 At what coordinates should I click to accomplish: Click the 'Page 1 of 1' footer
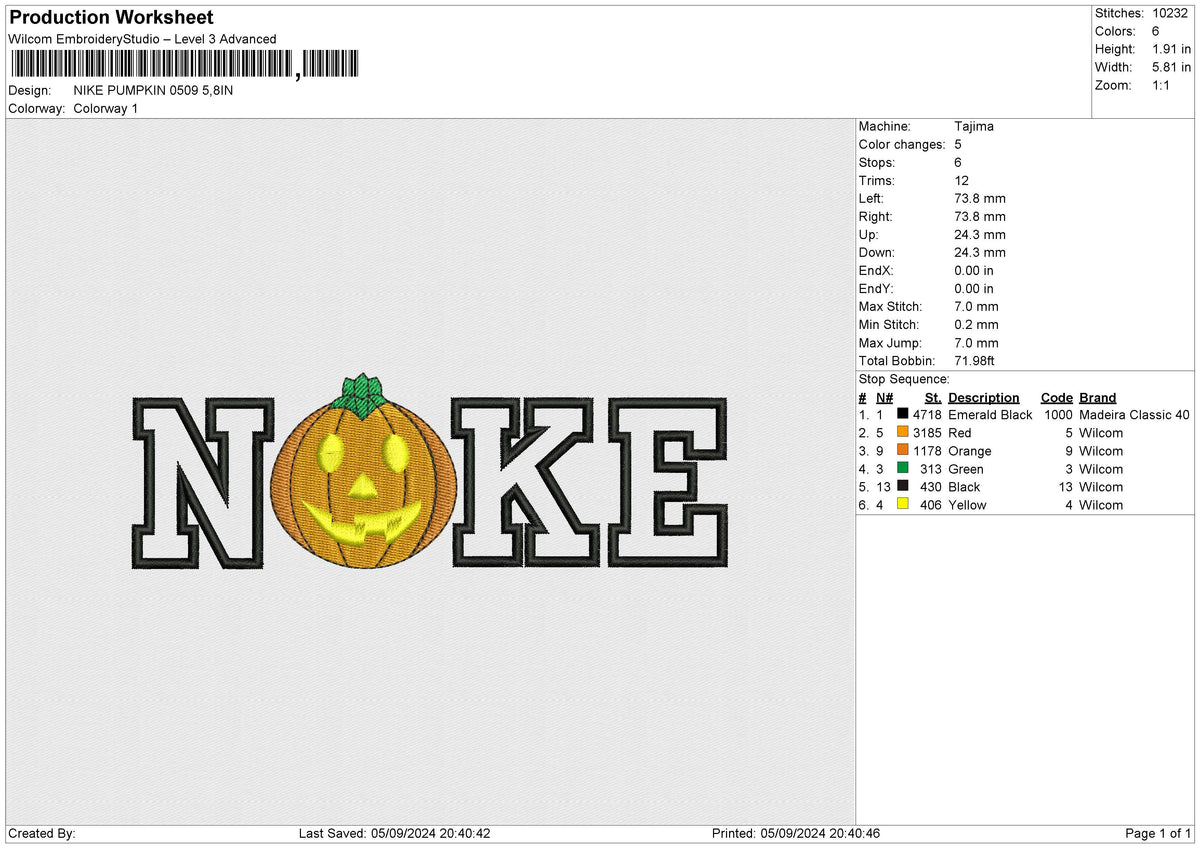(x=1158, y=833)
